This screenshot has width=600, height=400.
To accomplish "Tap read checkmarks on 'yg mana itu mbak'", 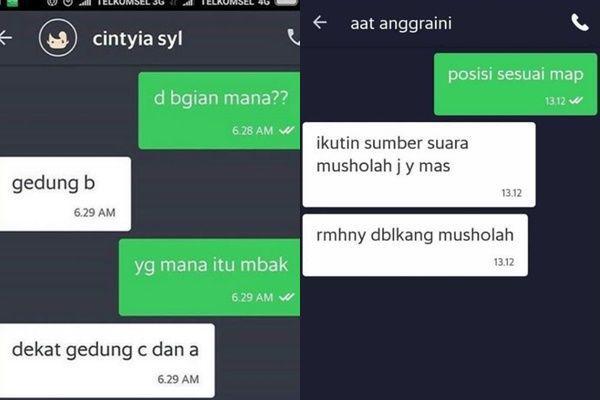I will (287, 297).
